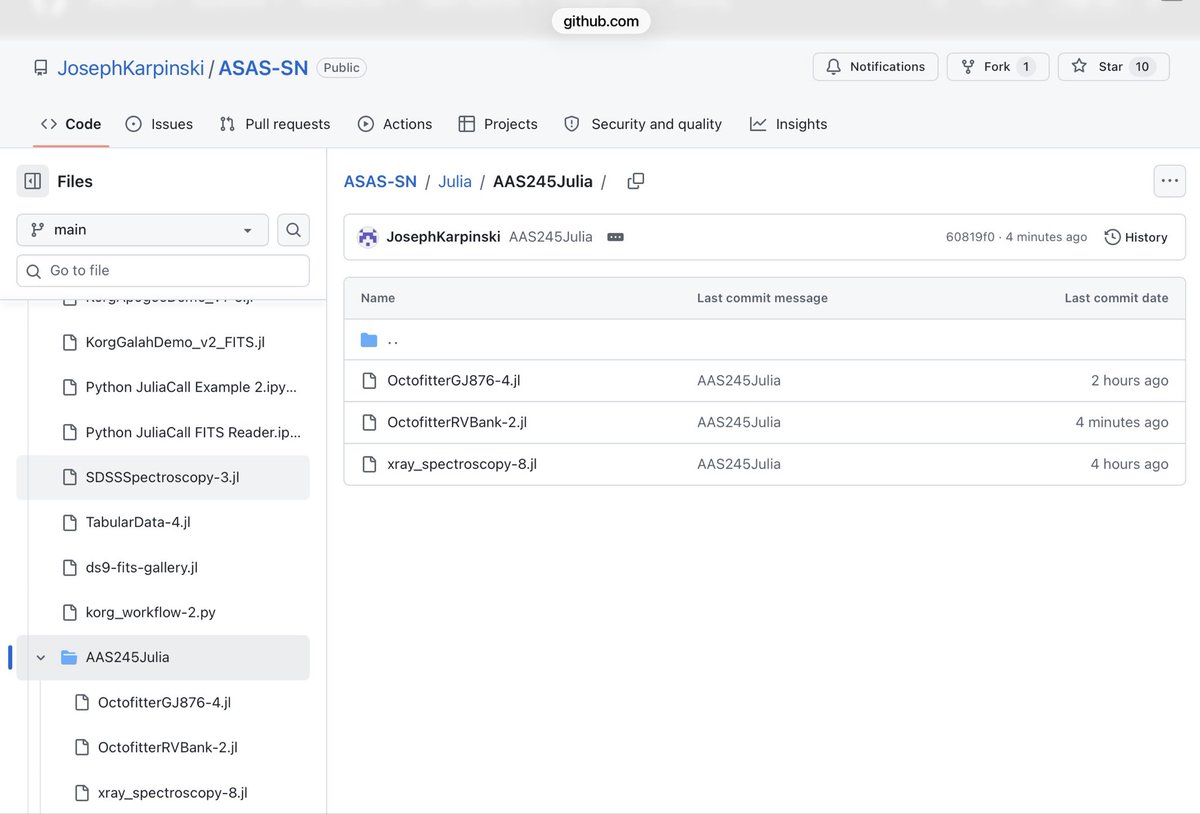The height and width of the screenshot is (814, 1200).
Task: Open the Actions tab
Action: tap(395, 124)
